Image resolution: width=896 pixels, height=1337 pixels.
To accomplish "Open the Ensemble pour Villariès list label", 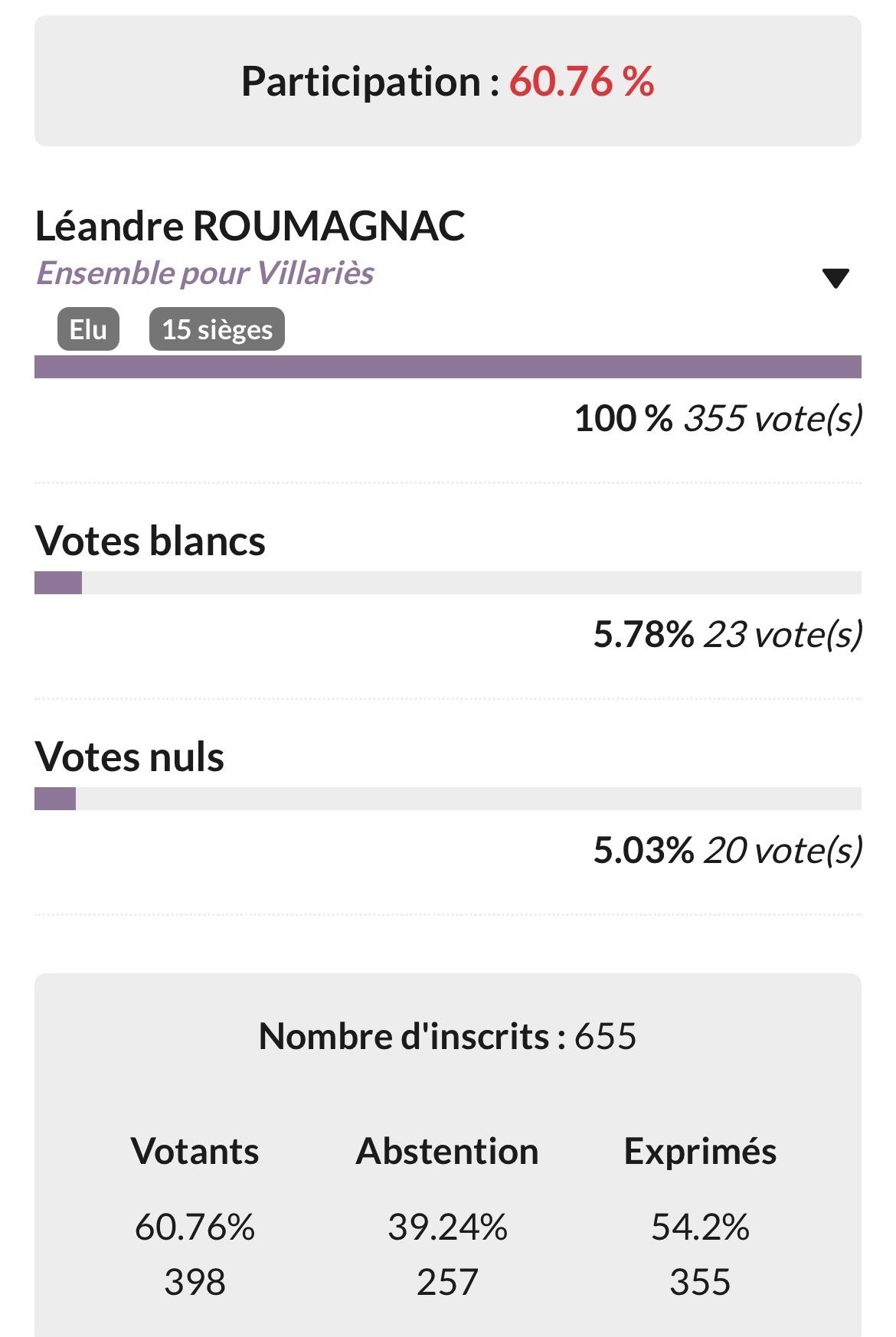I will [x=205, y=273].
